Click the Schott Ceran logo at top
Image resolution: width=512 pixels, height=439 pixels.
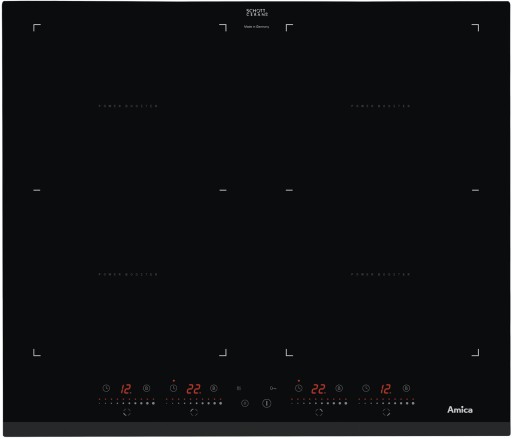[x=257, y=13]
